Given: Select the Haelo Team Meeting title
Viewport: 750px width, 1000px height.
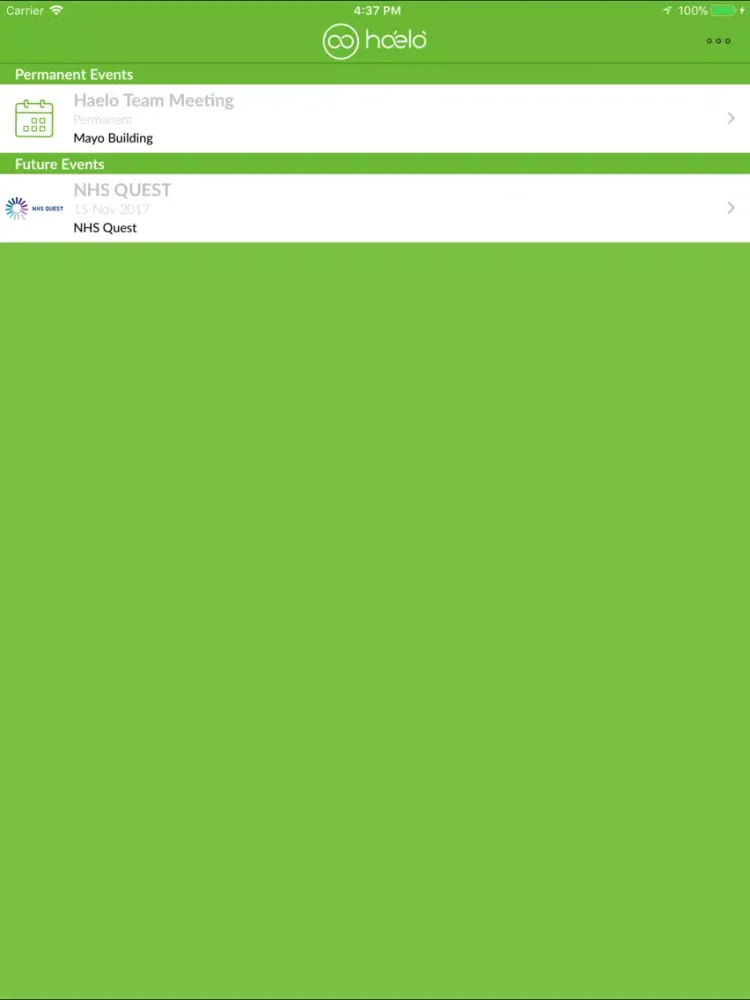Looking at the screenshot, I should pyautogui.click(x=154, y=100).
